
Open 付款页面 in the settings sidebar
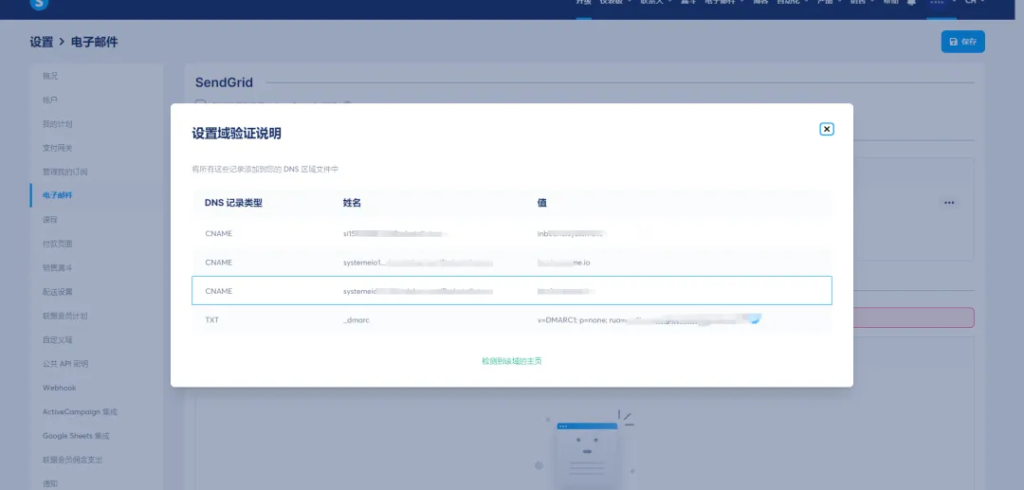pyautogui.click(x=57, y=244)
